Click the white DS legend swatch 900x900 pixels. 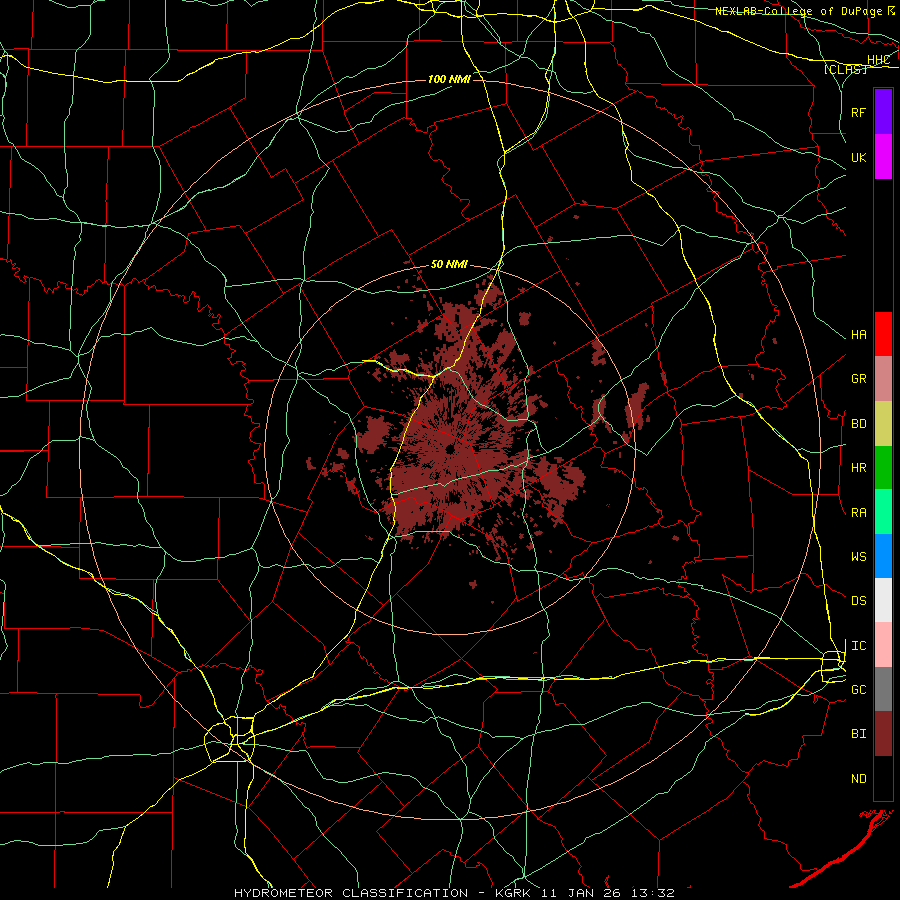[x=883, y=600]
